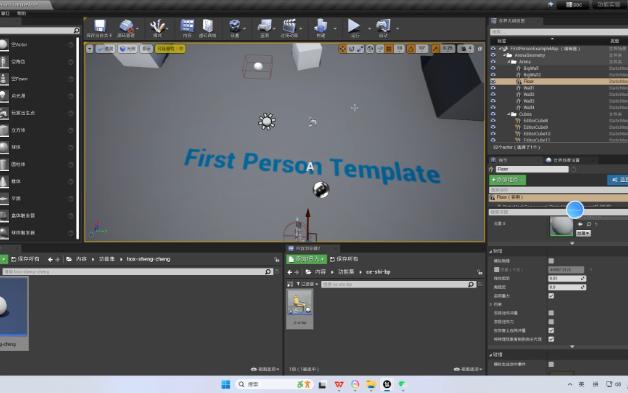Open the viewport options dropdown arrow
Screen dimensions: 628x393
[x=90, y=49]
